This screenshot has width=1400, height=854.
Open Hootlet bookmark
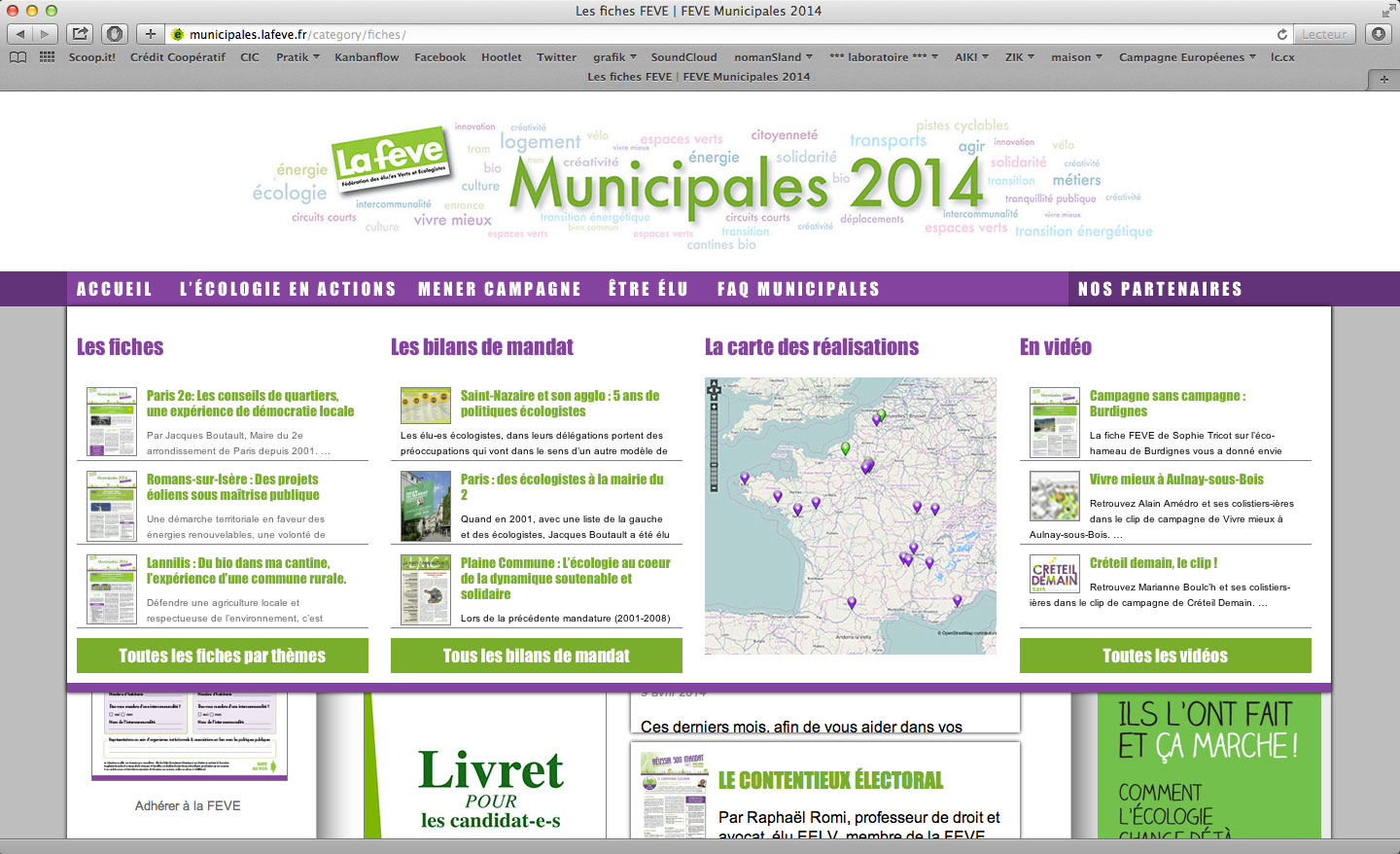point(502,57)
